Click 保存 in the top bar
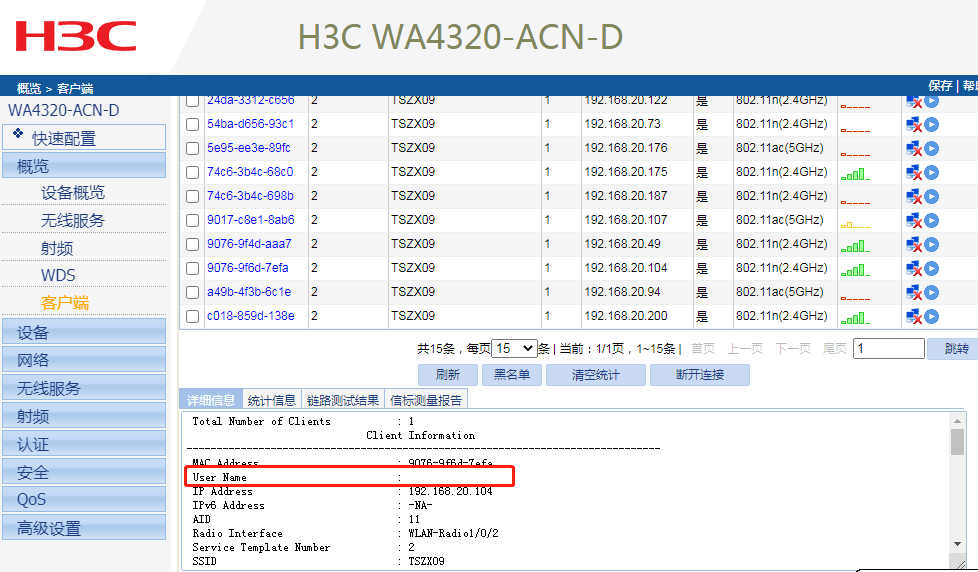The width and height of the screenshot is (978, 572). click(x=940, y=85)
